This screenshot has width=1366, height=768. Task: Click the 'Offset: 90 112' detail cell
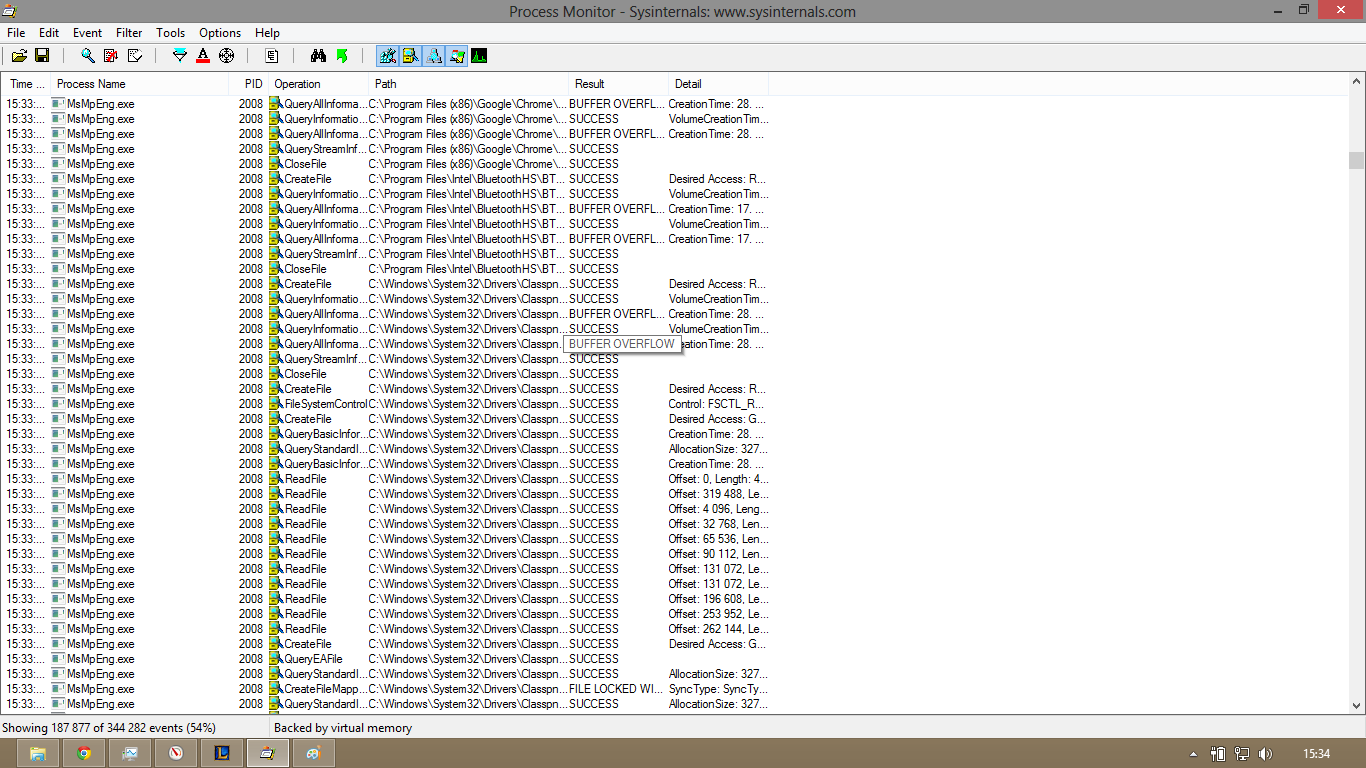[x=718, y=554]
